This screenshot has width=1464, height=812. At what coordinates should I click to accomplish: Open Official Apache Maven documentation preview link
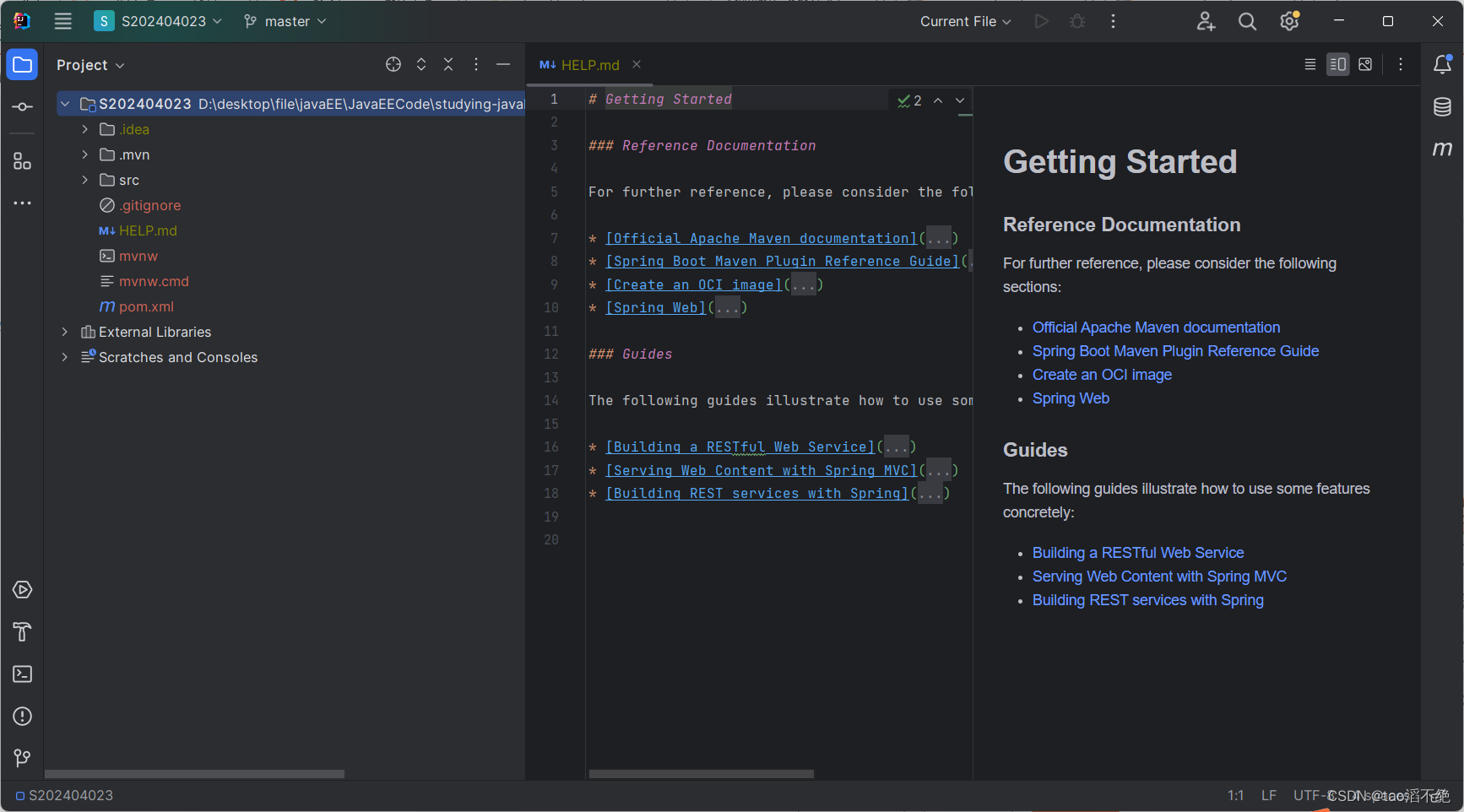pyautogui.click(x=1156, y=328)
